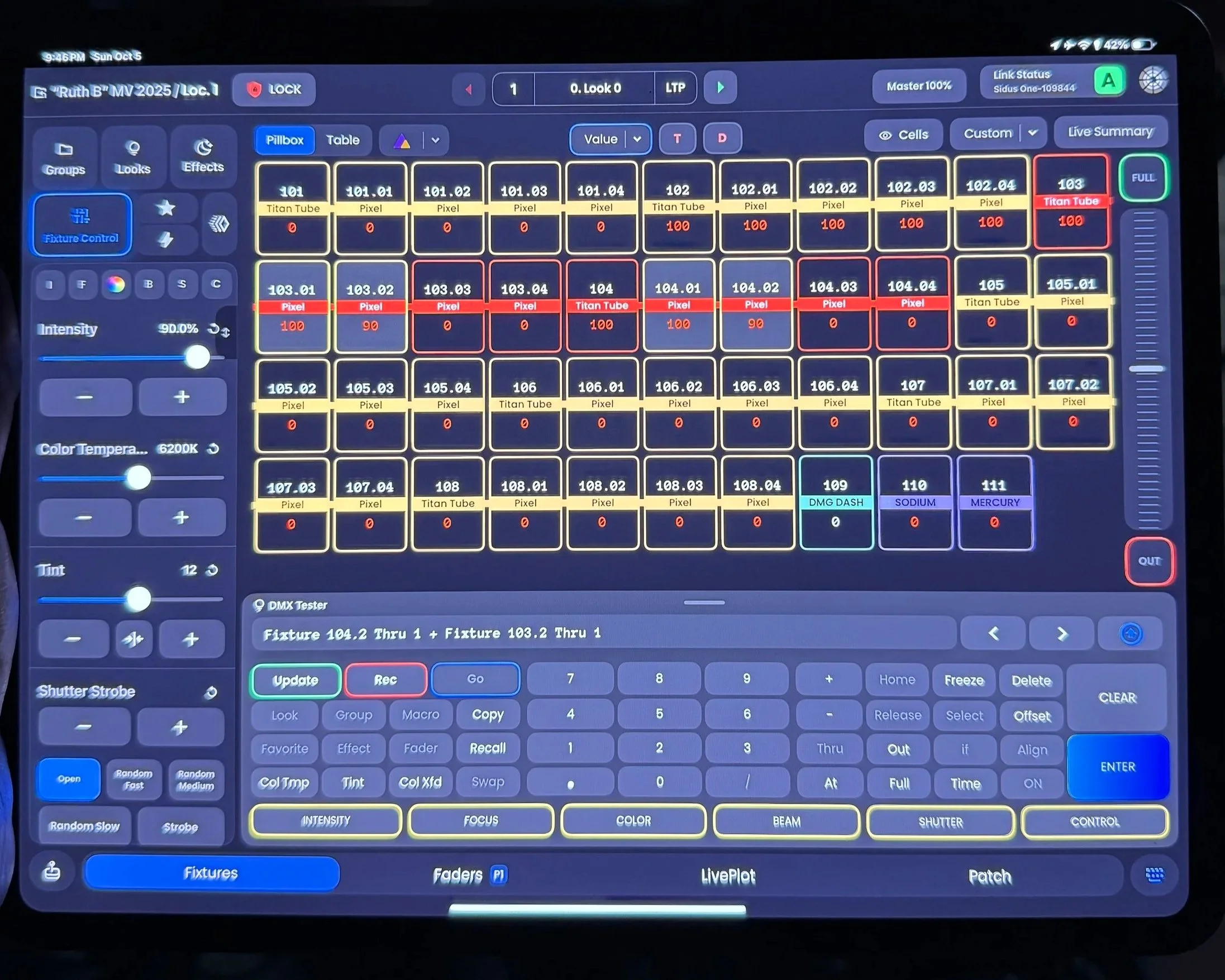Image resolution: width=1225 pixels, height=980 pixels.
Task: Switch to the Patch tab
Action: tap(989, 877)
